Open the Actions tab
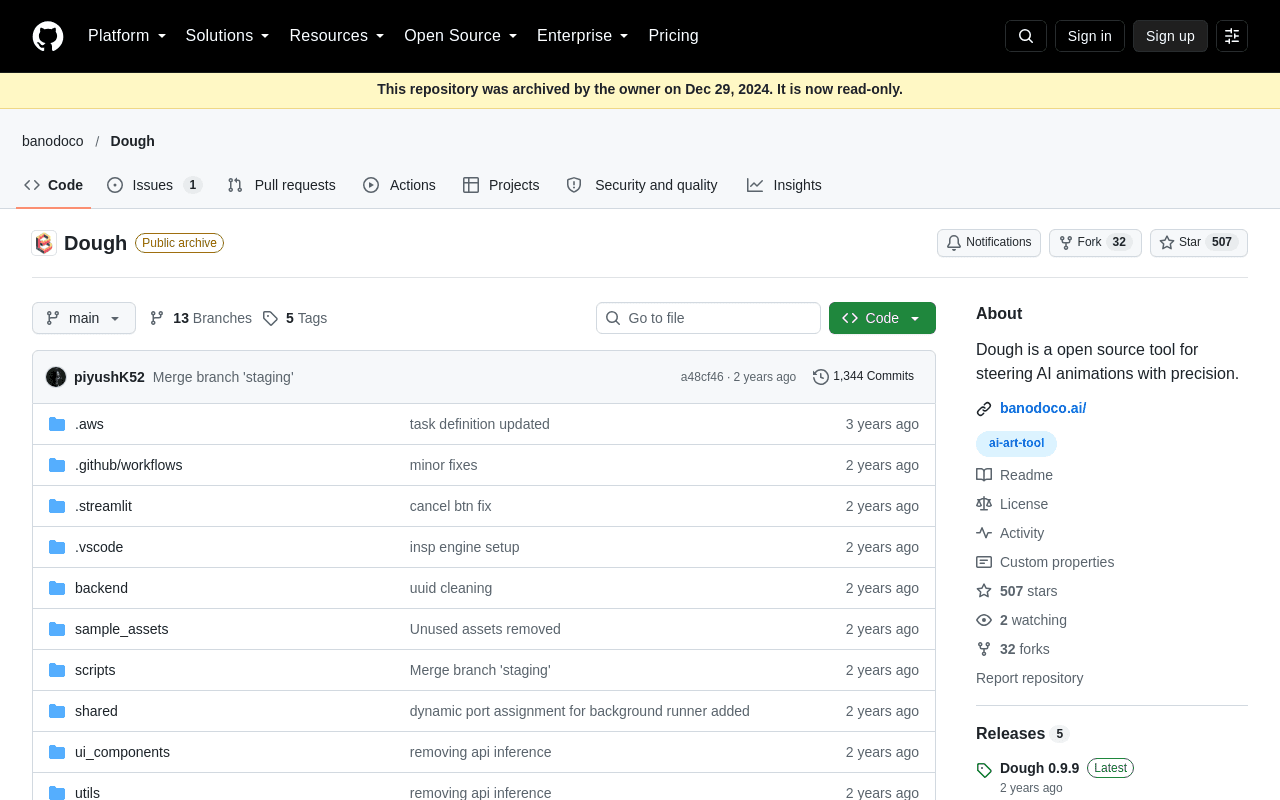1280x800 pixels. 399,185
